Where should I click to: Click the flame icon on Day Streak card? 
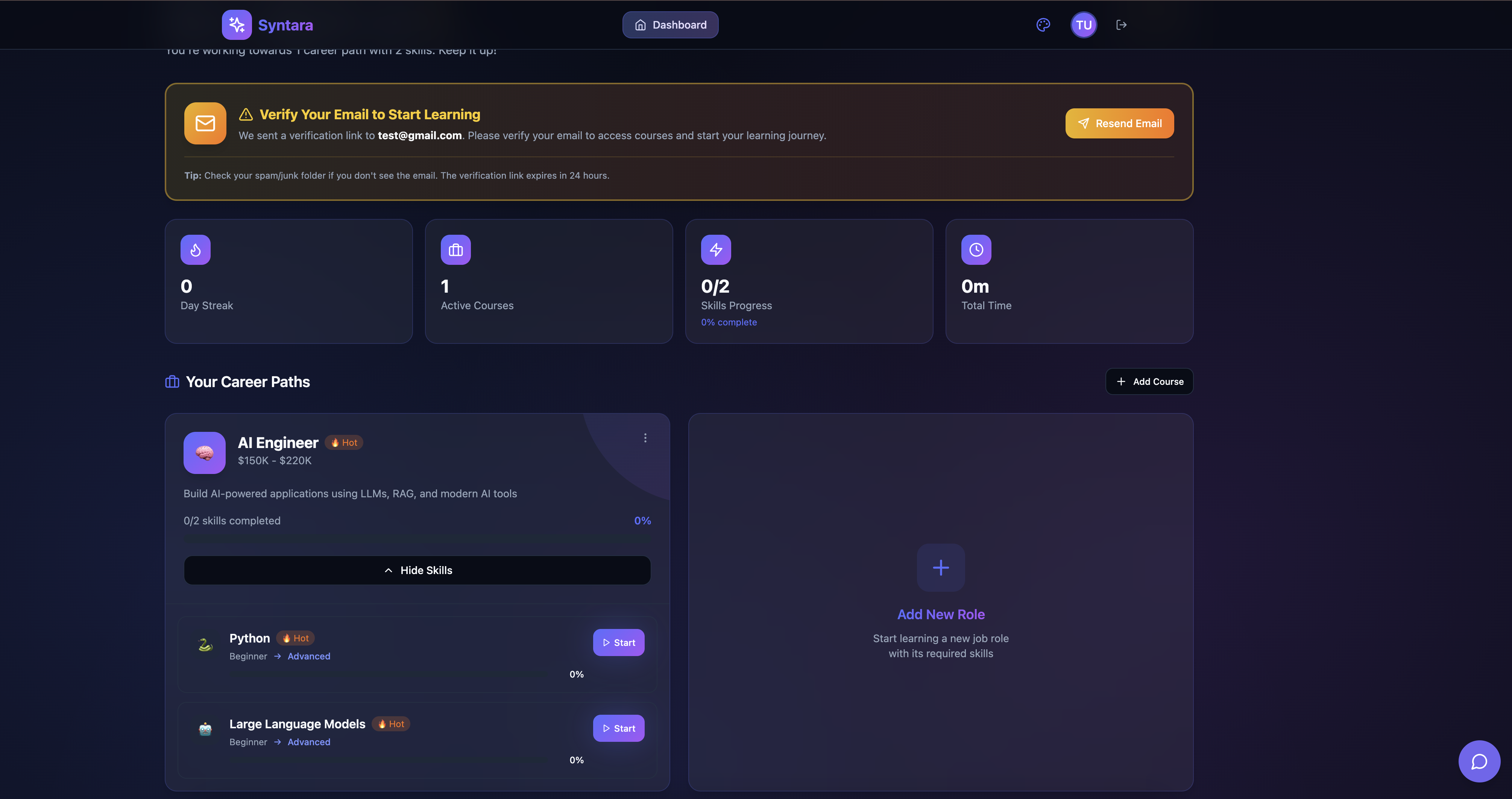[x=196, y=249]
